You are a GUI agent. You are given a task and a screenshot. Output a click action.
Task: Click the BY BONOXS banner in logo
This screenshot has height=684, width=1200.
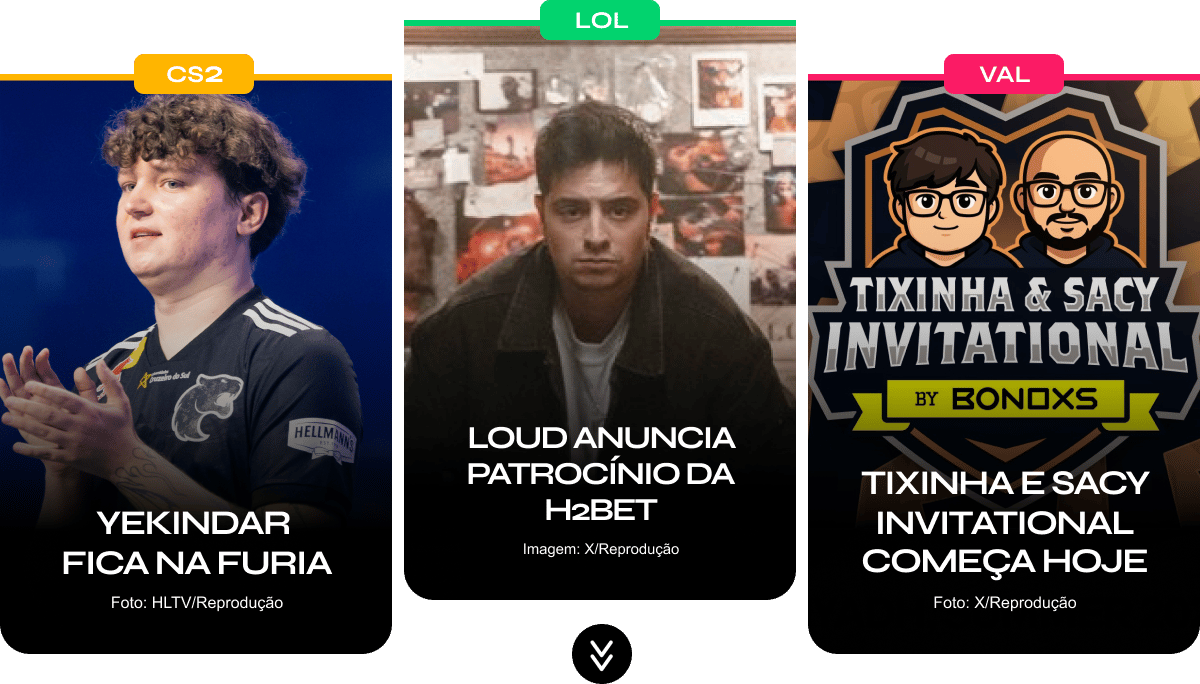(1004, 400)
